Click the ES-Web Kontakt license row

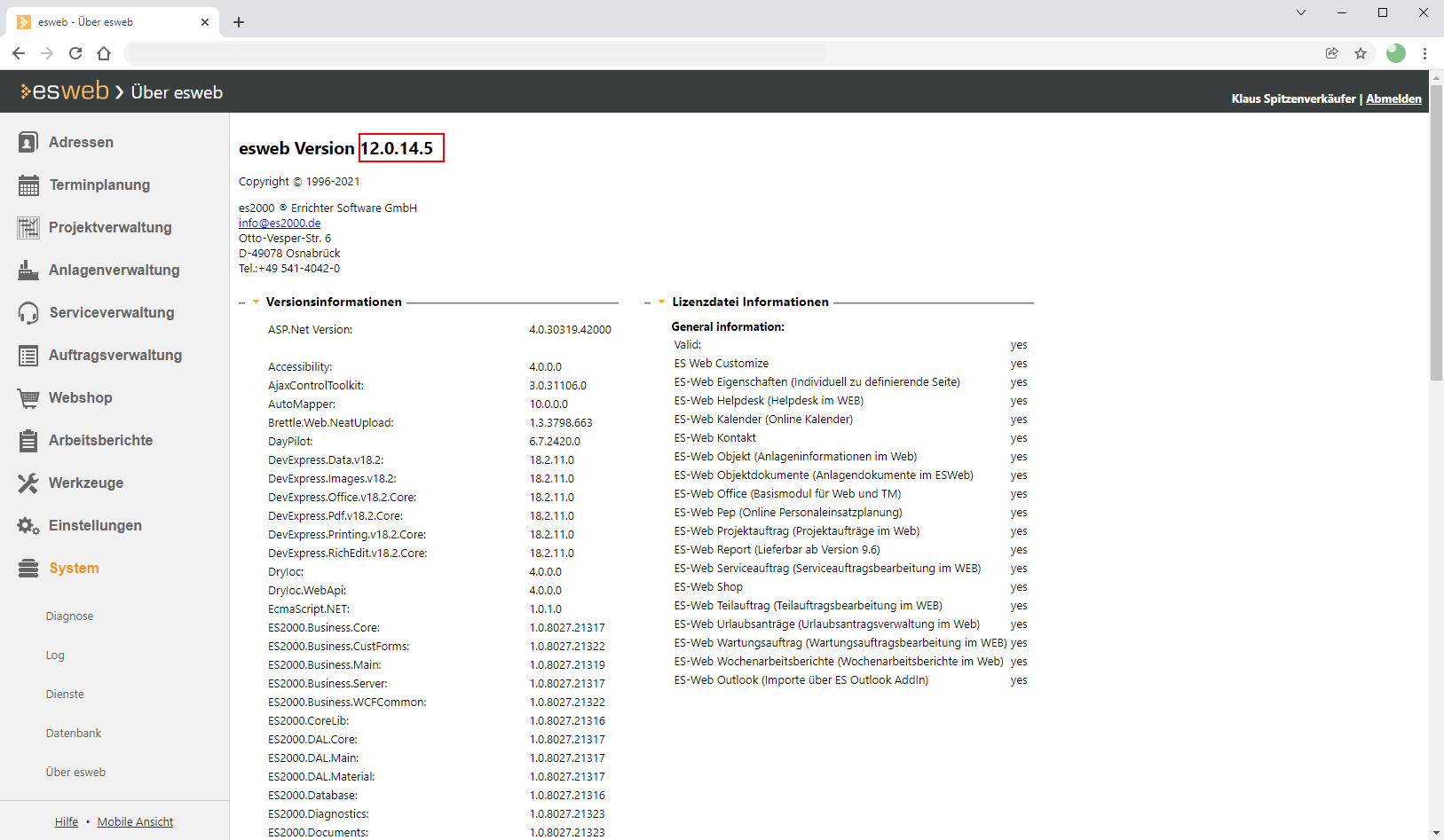click(850, 438)
